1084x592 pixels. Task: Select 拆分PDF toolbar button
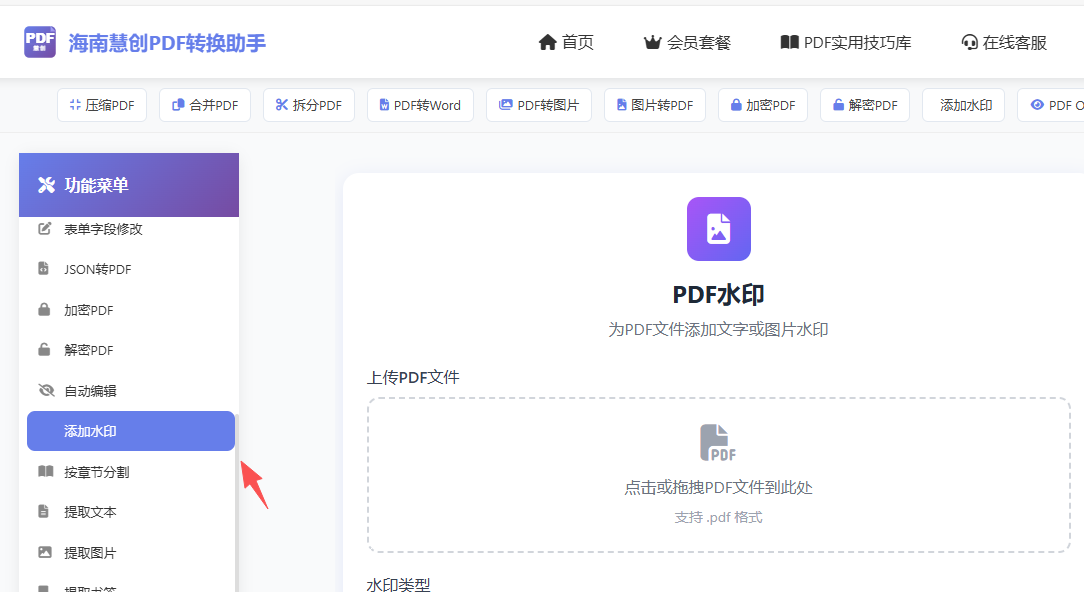(x=308, y=105)
